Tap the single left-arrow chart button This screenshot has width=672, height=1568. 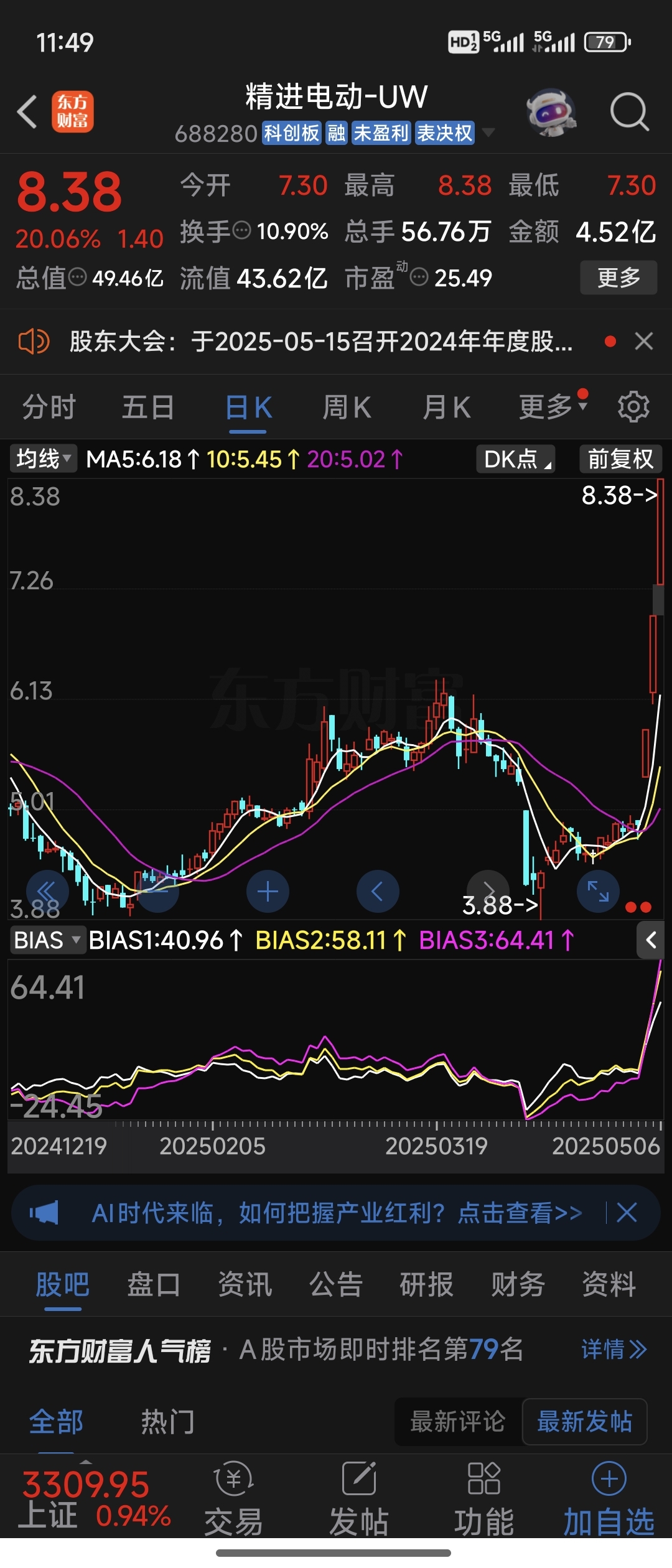click(378, 892)
